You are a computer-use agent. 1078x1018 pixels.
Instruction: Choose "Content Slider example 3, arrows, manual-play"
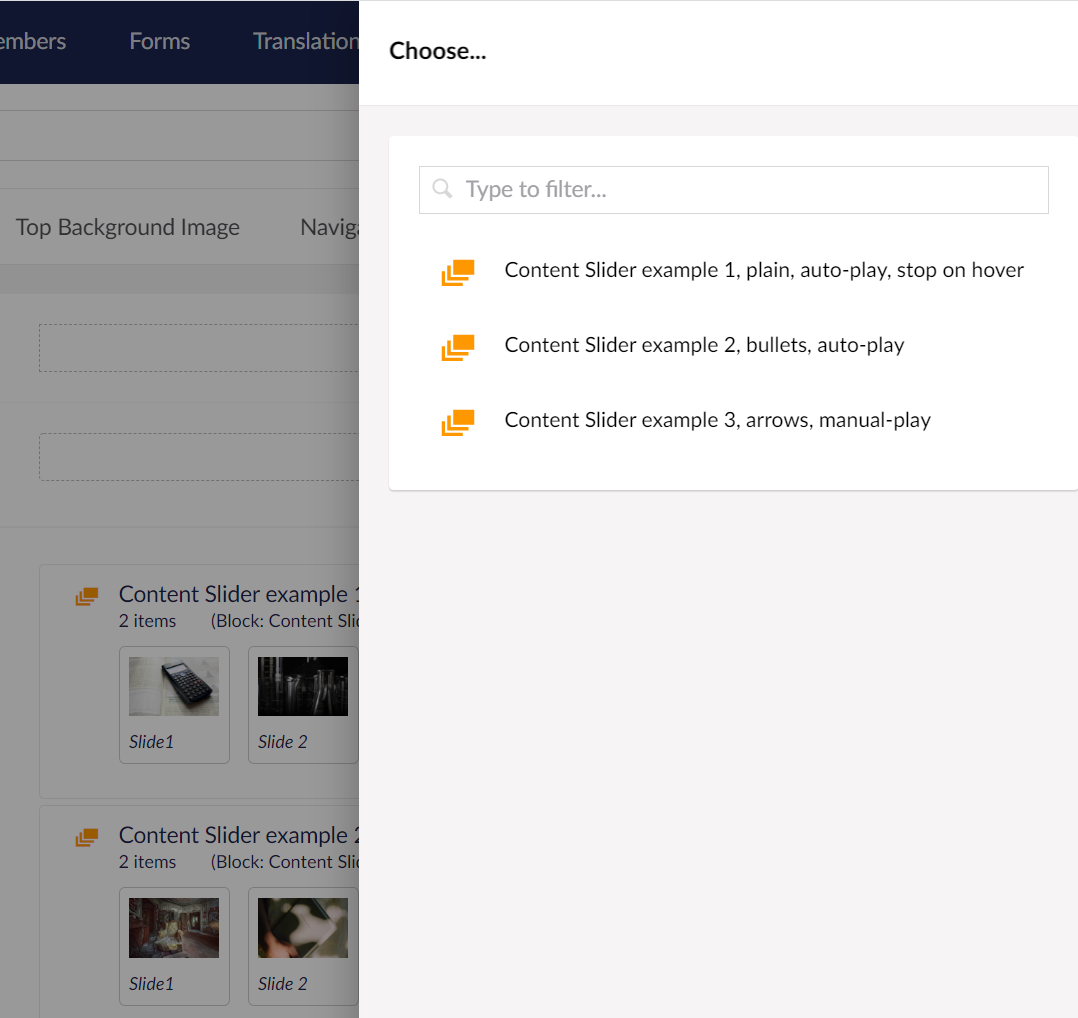[x=717, y=420]
